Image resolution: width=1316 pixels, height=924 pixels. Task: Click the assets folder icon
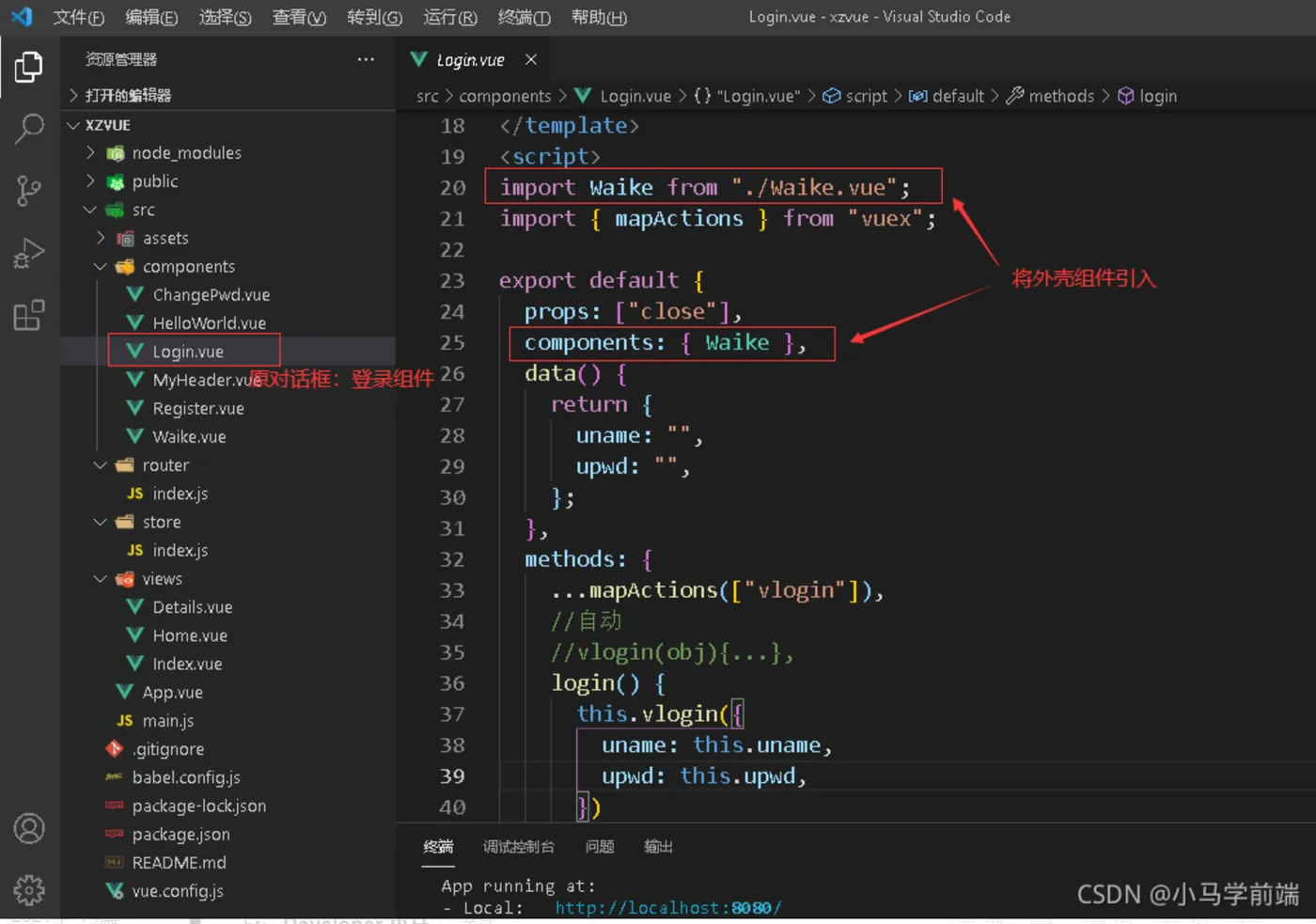pos(125,238)
